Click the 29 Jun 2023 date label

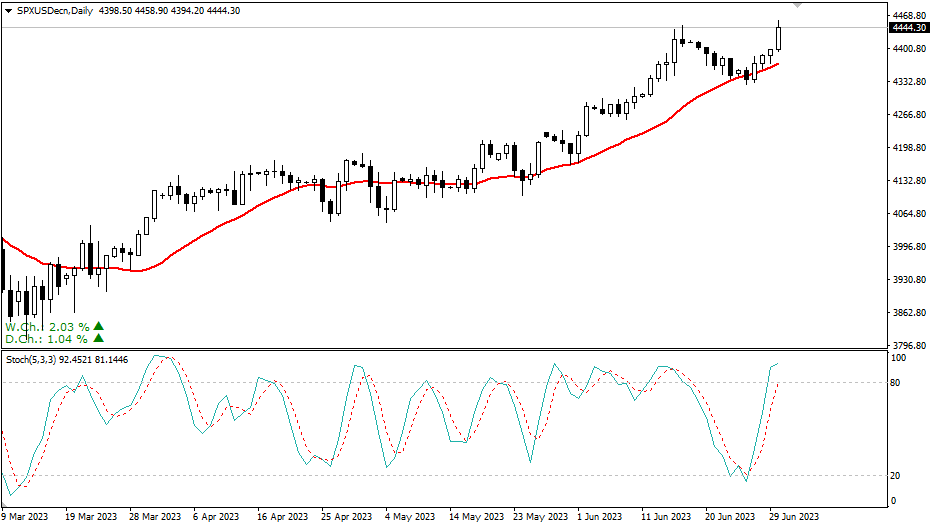[794, 517]
